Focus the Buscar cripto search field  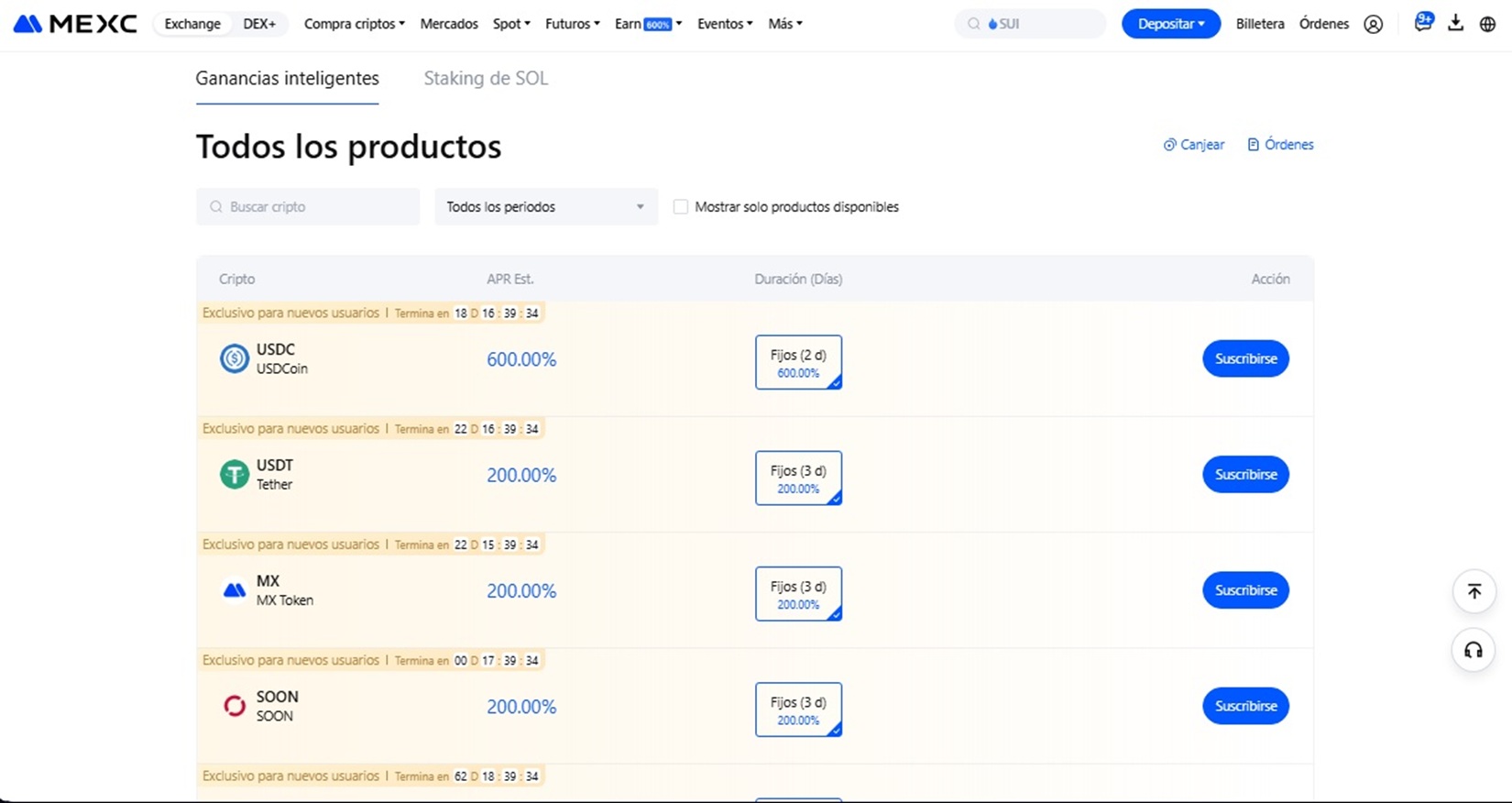click(308, 207)
